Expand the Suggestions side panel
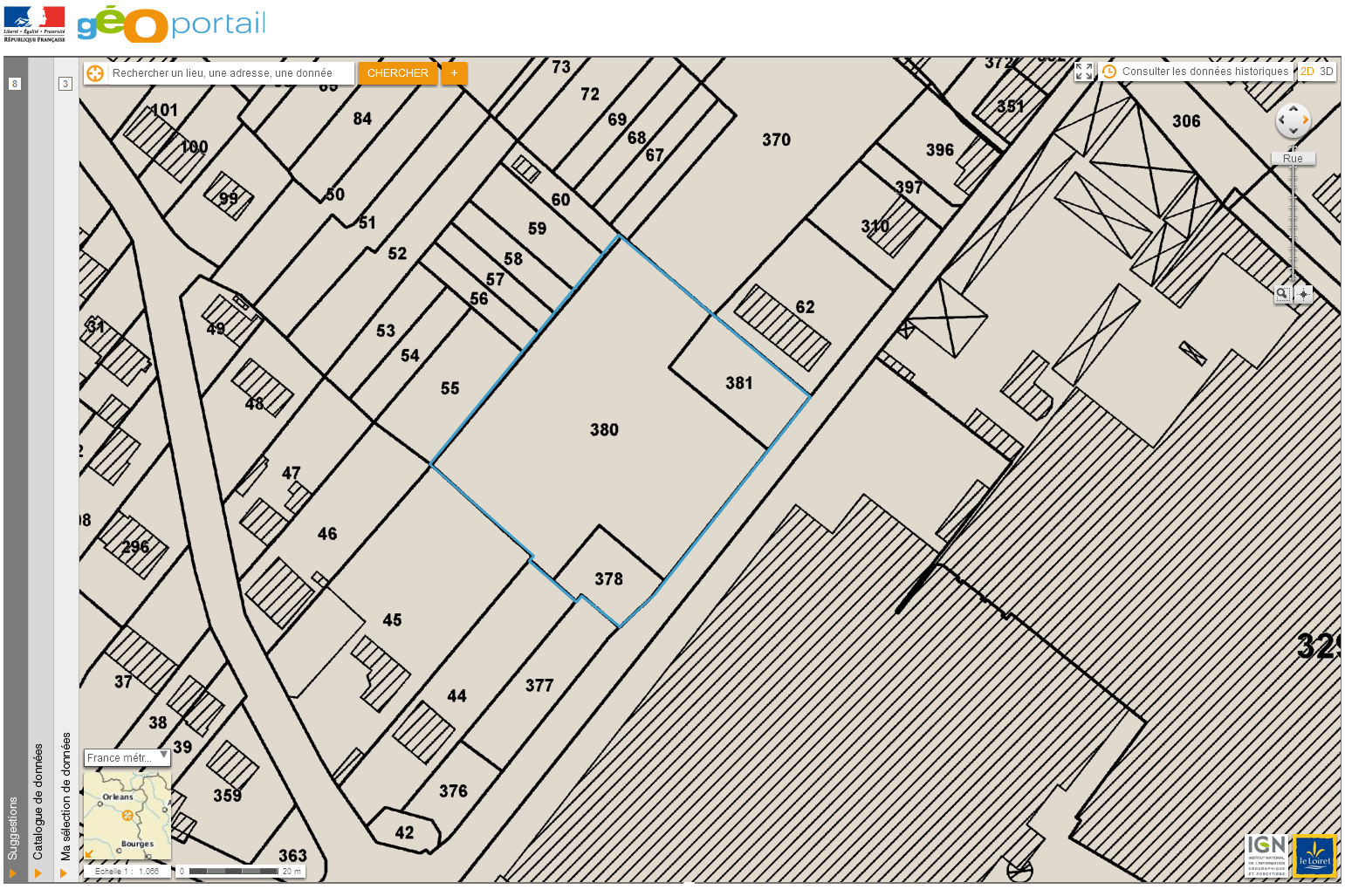The height and width of the screenshot is (896, 1345). point(13,829)
